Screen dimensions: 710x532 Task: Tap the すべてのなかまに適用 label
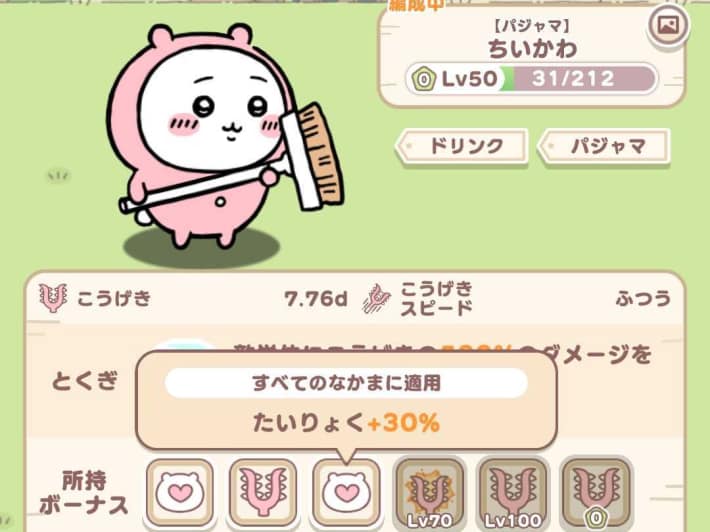pyautogui.click(x=346, y=383)
